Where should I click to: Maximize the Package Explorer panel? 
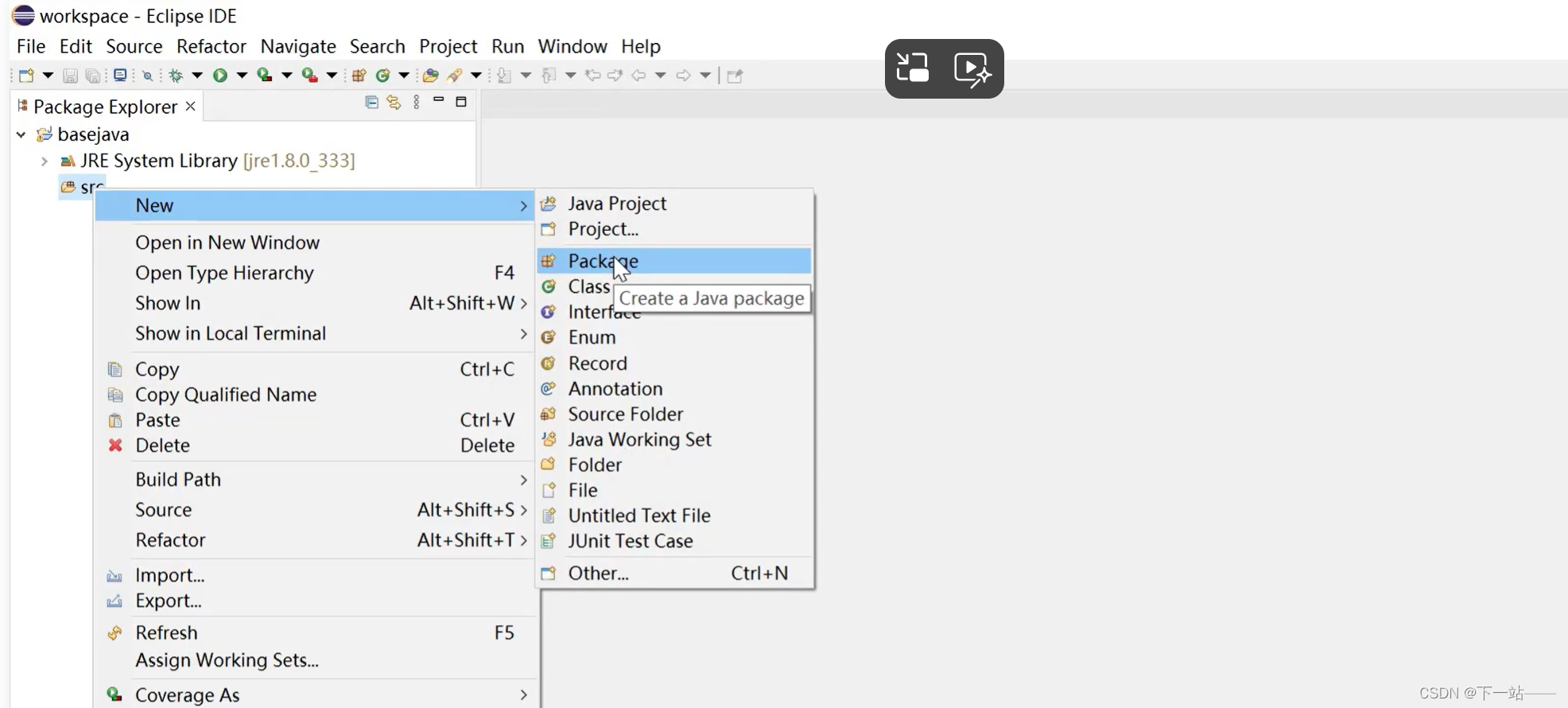(461, 102)
